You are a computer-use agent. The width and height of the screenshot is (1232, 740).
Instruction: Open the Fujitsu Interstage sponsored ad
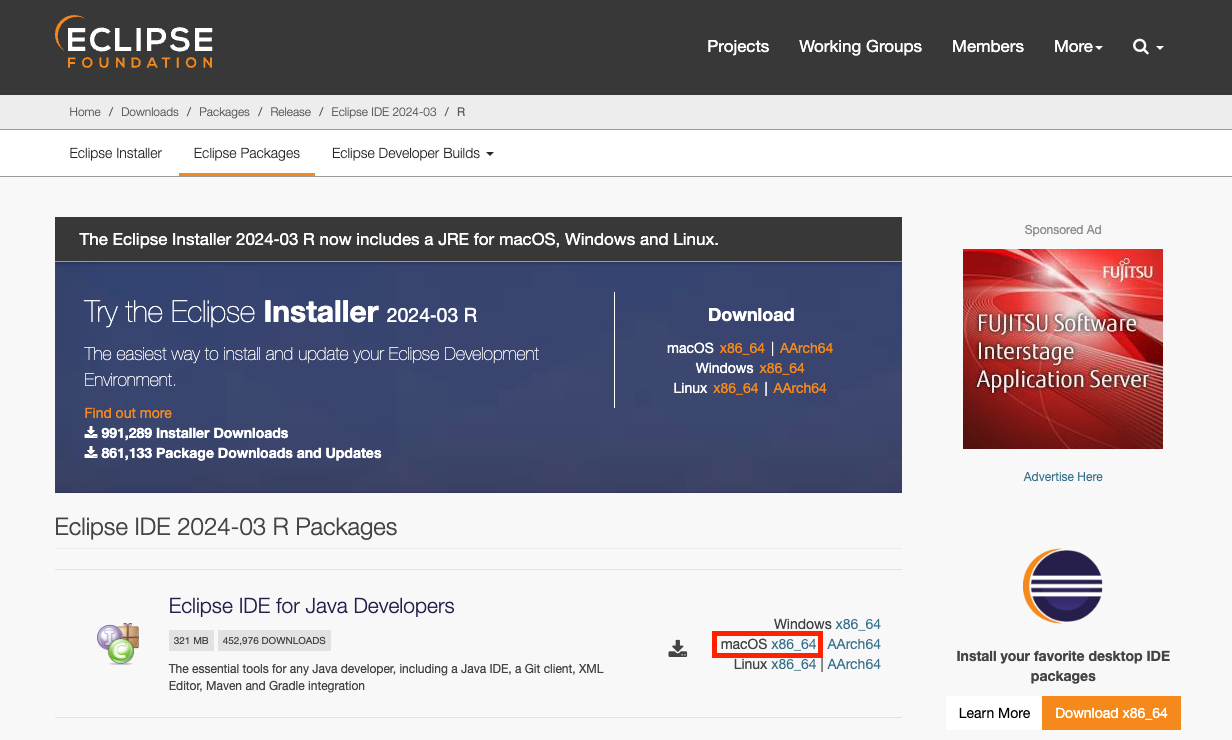1062,349
